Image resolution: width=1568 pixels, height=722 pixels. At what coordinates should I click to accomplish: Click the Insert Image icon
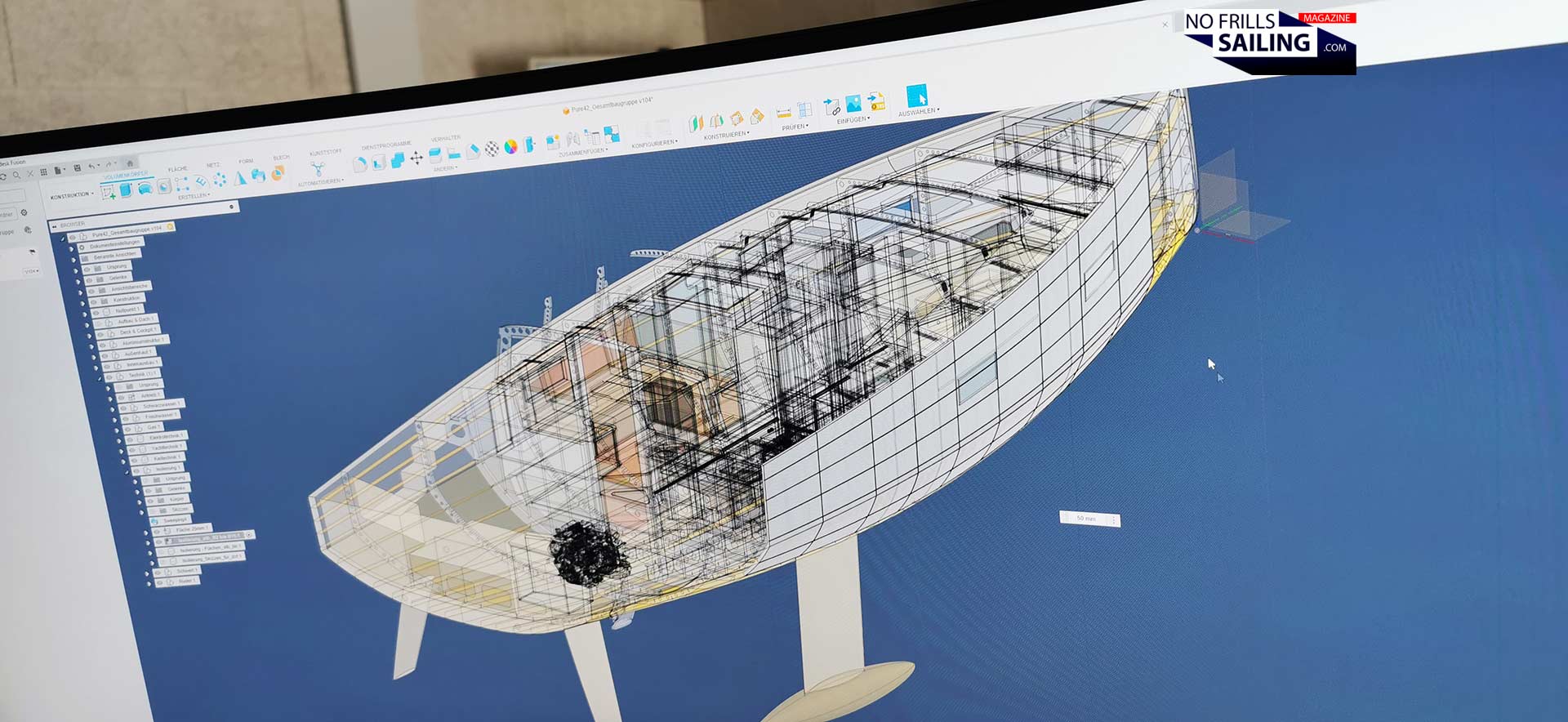coord(853,104)
